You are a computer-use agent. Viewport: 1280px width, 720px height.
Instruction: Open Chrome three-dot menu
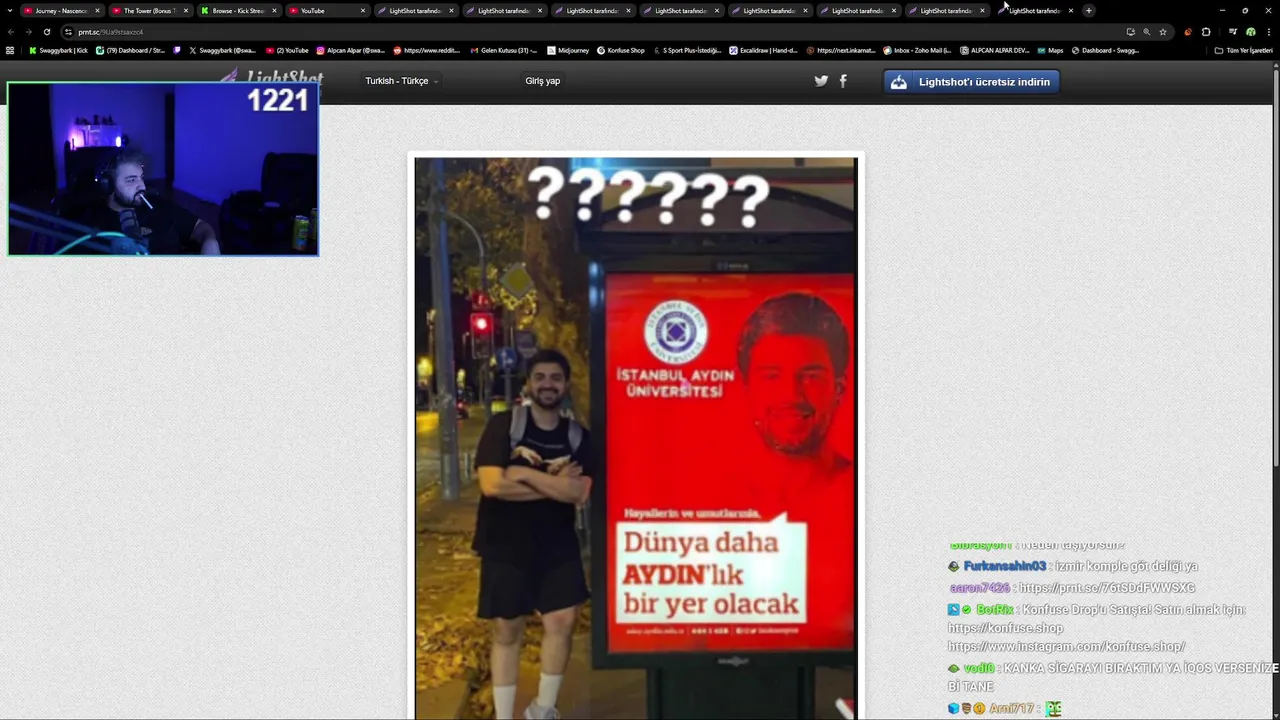[x=1269, y=32]
